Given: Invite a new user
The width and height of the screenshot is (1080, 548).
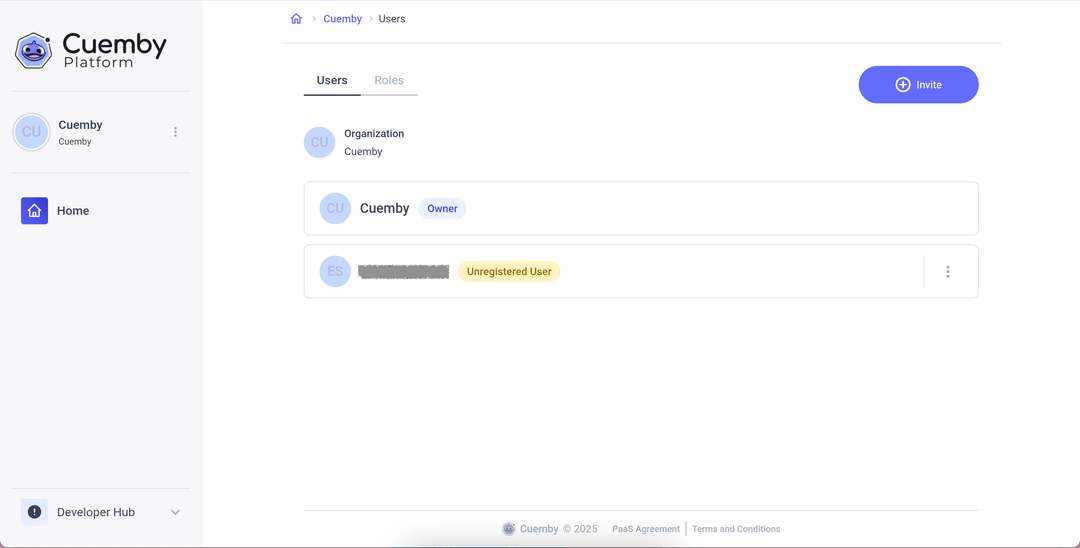Looking at the screenshot, I should click(918, 85).
